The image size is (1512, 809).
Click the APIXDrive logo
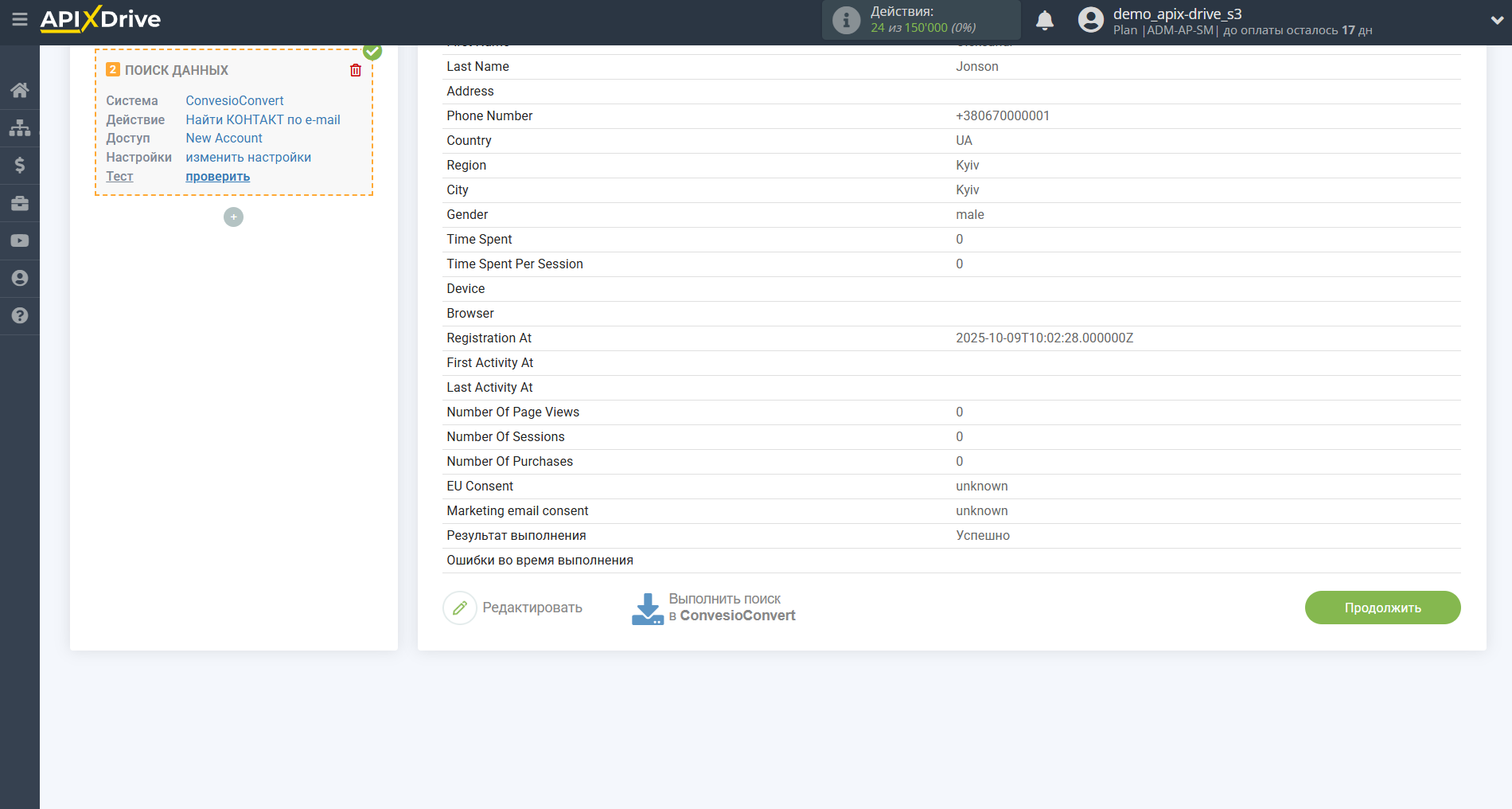pos(100,19)
